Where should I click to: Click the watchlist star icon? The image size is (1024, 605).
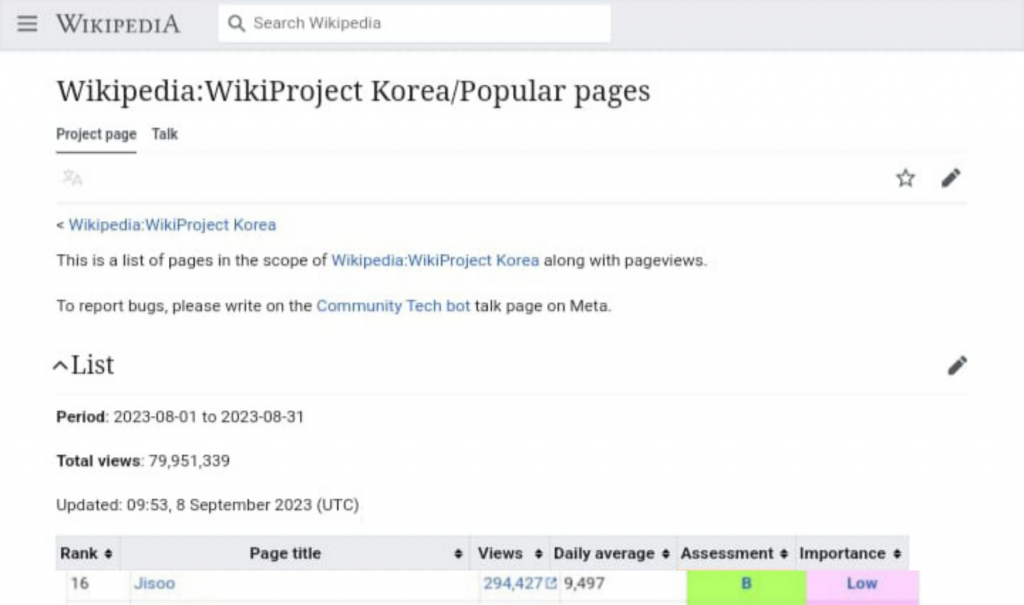point(905,178)
